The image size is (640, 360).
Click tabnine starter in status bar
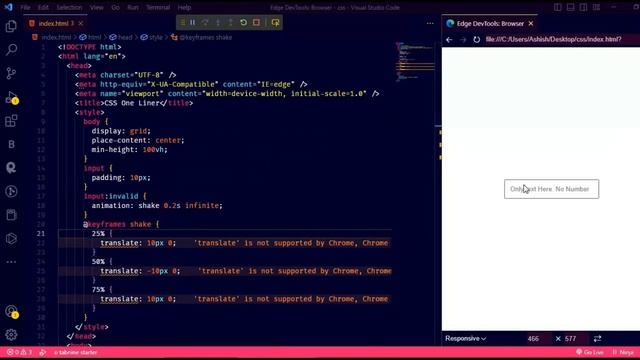click(76, 352)
